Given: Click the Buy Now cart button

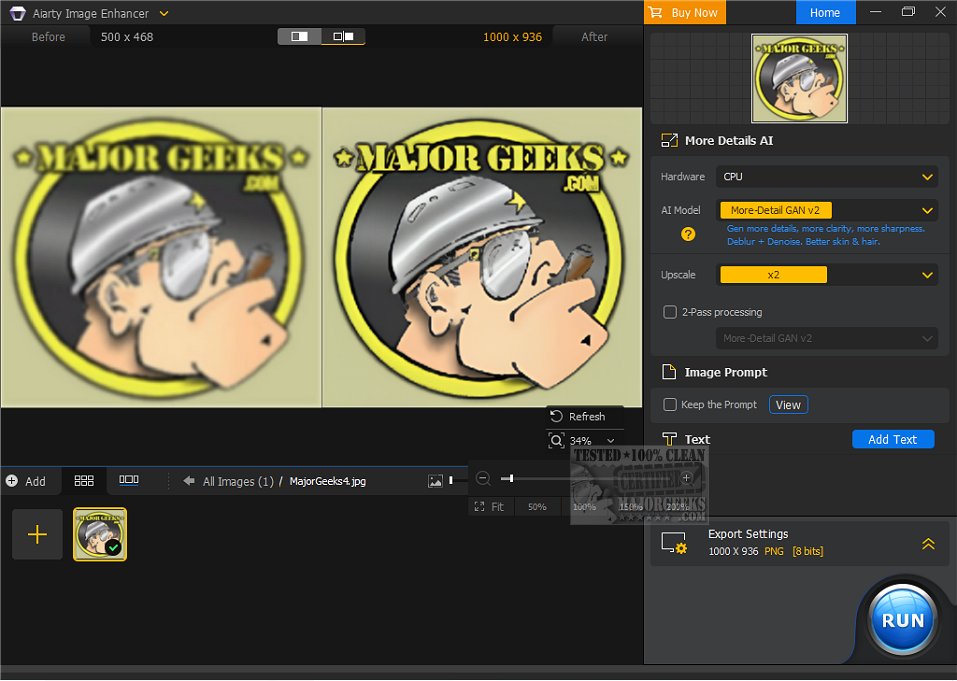Looking at the screenshot, I should click(x=685, y=12).
